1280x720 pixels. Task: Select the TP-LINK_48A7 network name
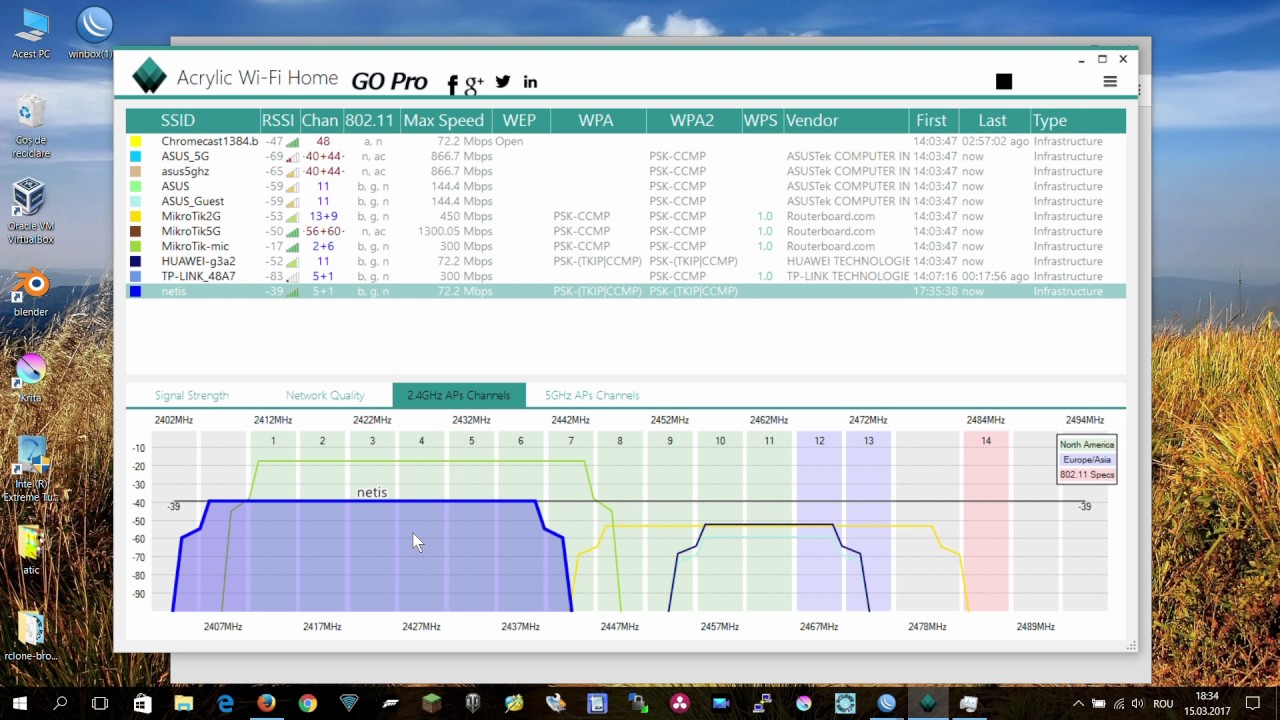198,277
